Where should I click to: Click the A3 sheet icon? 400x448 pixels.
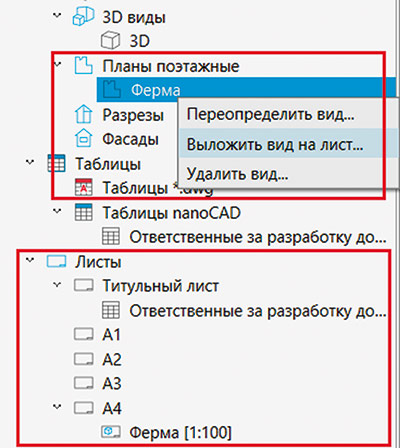click(x=83, y=383)
